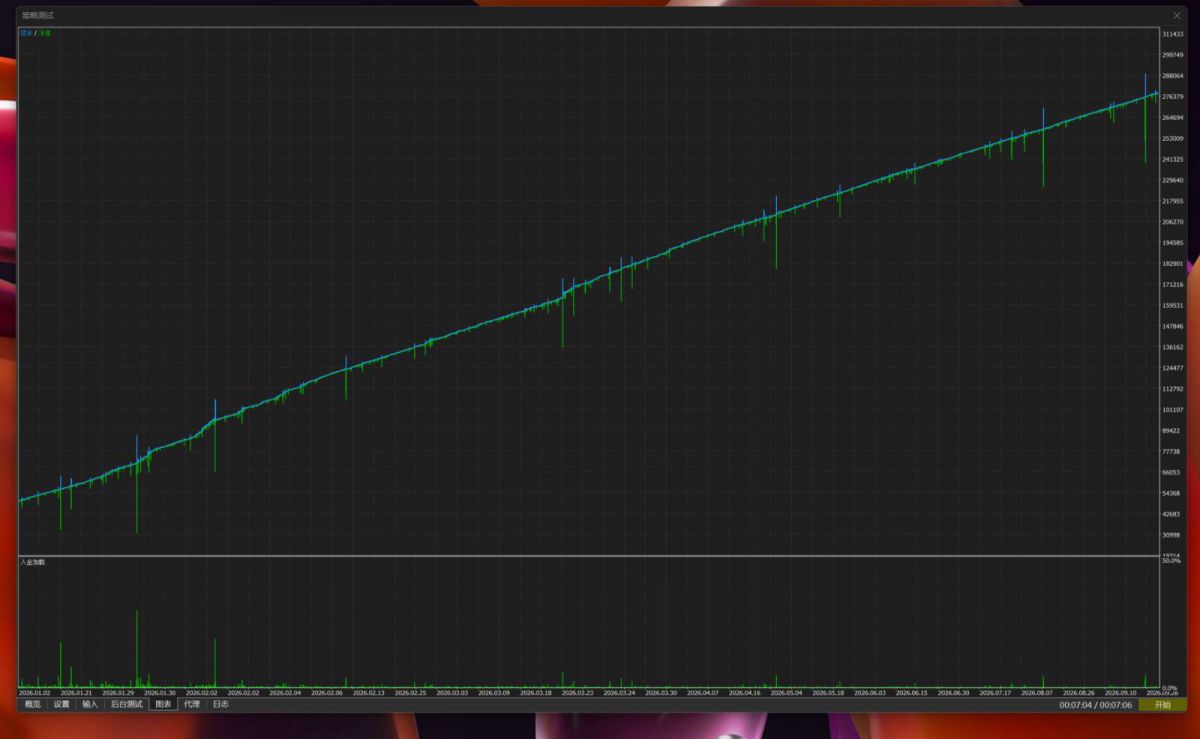Click the 00:07:04 / 00:07:06 elapsed time
Screen dimensions: 1200x739
click(x=1096, y=705)
